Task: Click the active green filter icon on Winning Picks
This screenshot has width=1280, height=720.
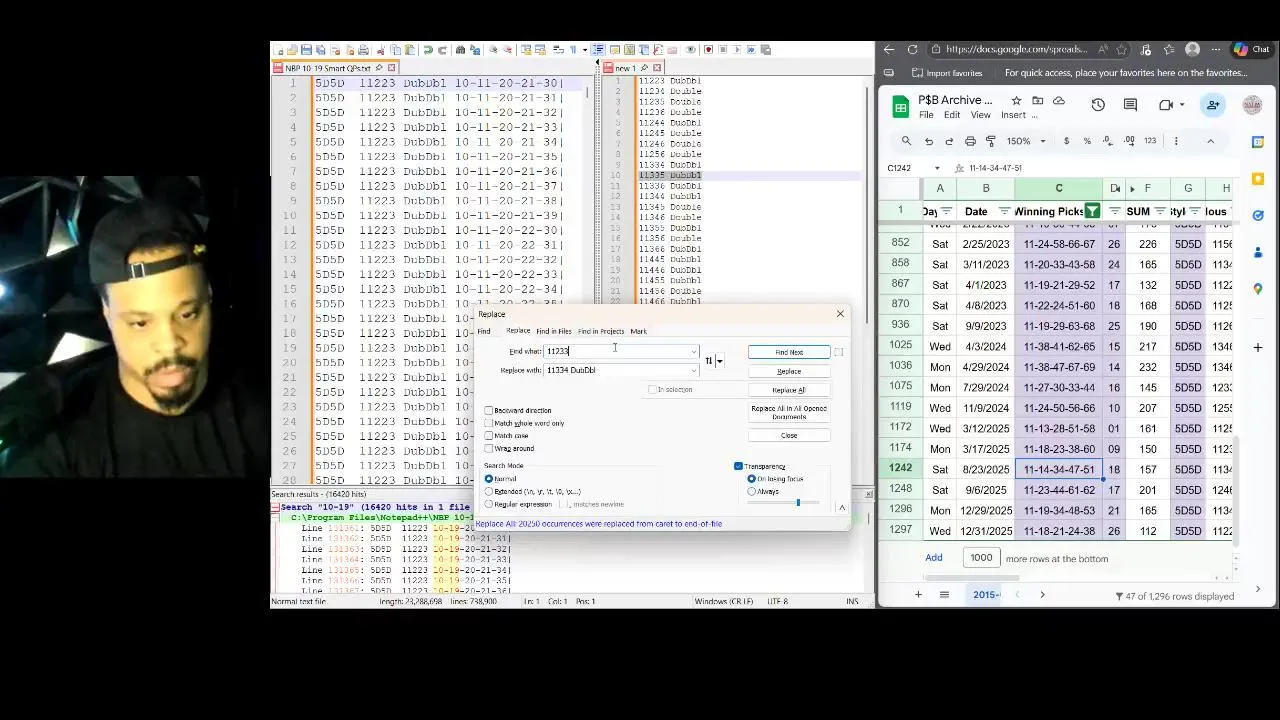Action: click(1092, 212)
